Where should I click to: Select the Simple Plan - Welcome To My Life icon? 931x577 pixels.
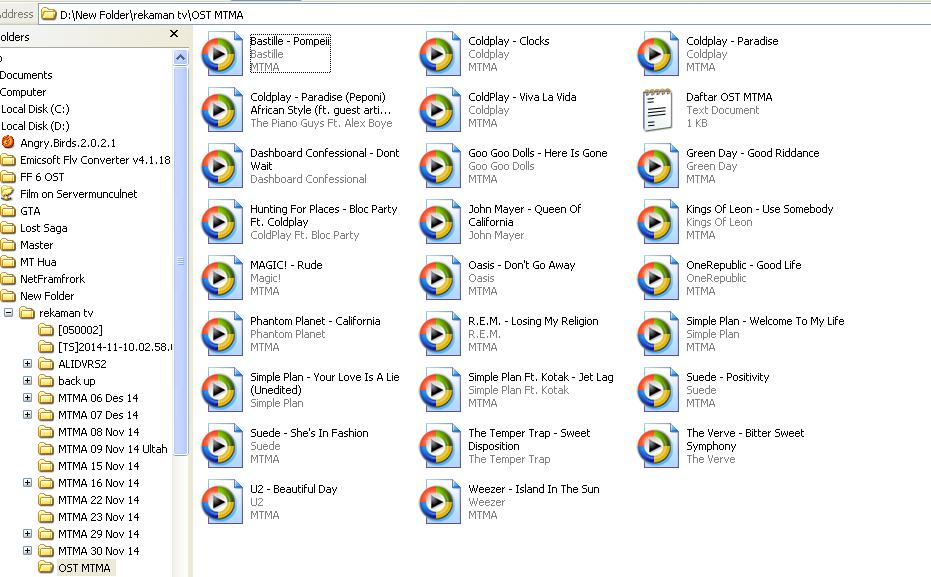tap(657, 334)
